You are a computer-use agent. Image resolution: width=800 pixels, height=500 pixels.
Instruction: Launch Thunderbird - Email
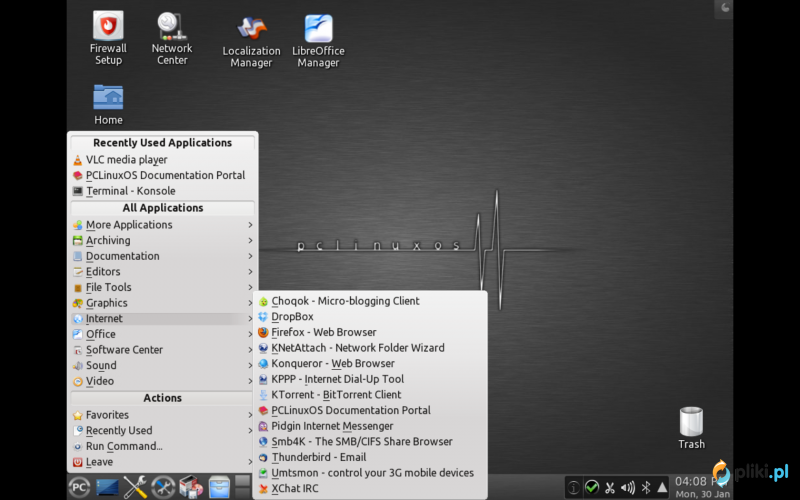click(370, 457)
